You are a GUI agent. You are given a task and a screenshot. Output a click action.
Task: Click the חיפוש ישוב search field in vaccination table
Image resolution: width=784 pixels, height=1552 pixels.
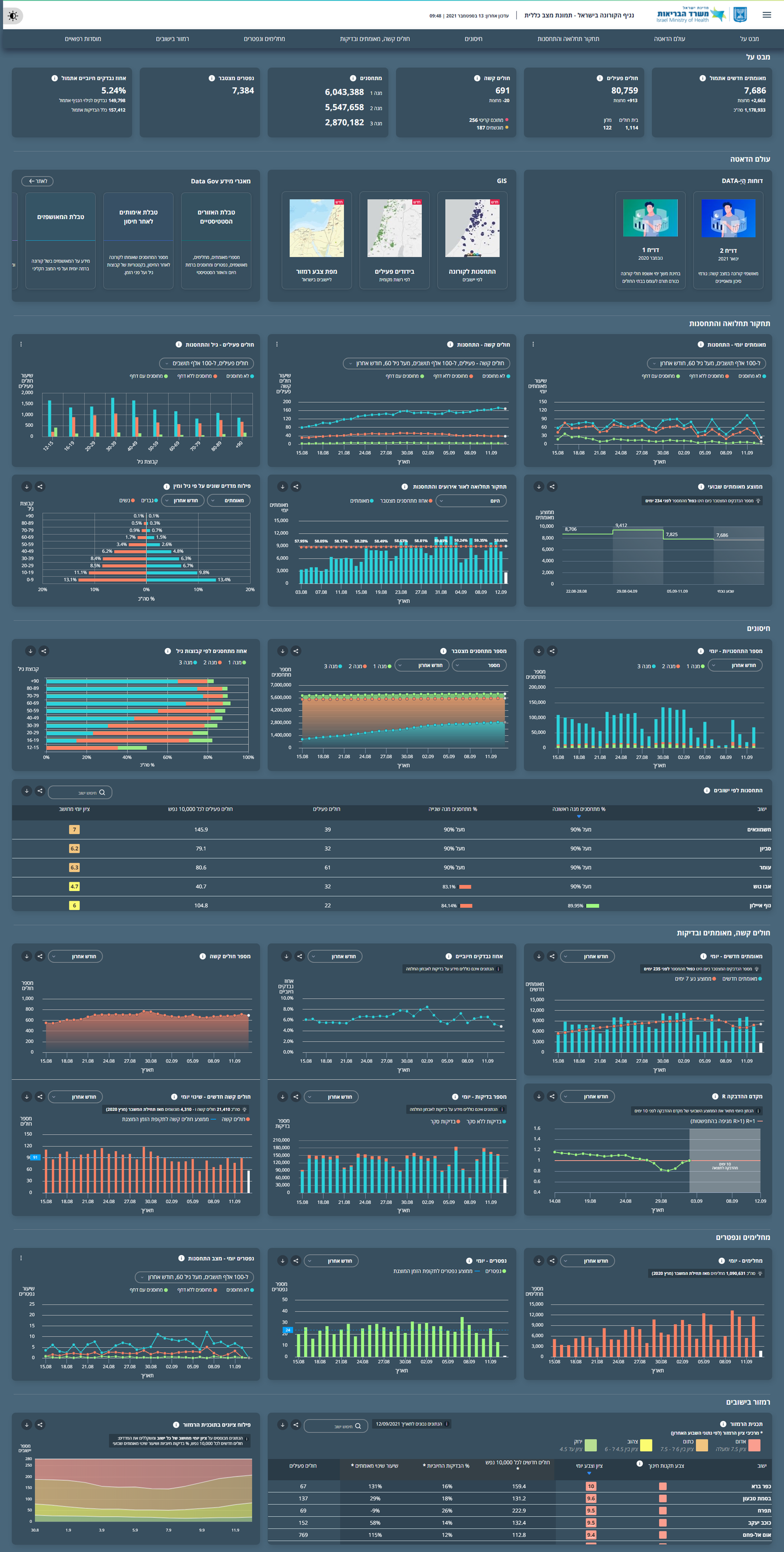[80, 793]
